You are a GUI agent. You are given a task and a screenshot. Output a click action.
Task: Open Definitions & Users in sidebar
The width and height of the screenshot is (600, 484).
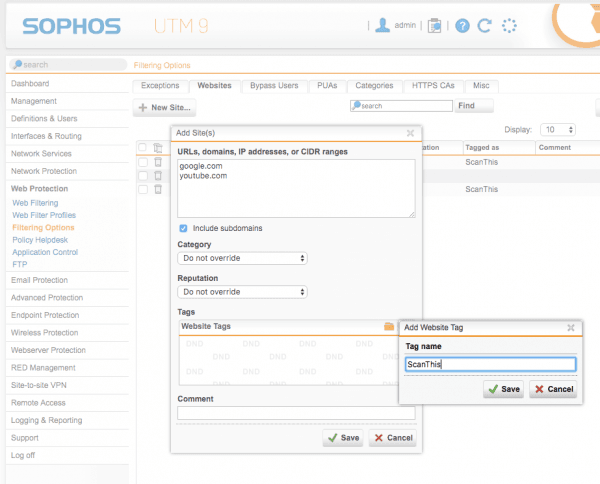pos(44,119)
